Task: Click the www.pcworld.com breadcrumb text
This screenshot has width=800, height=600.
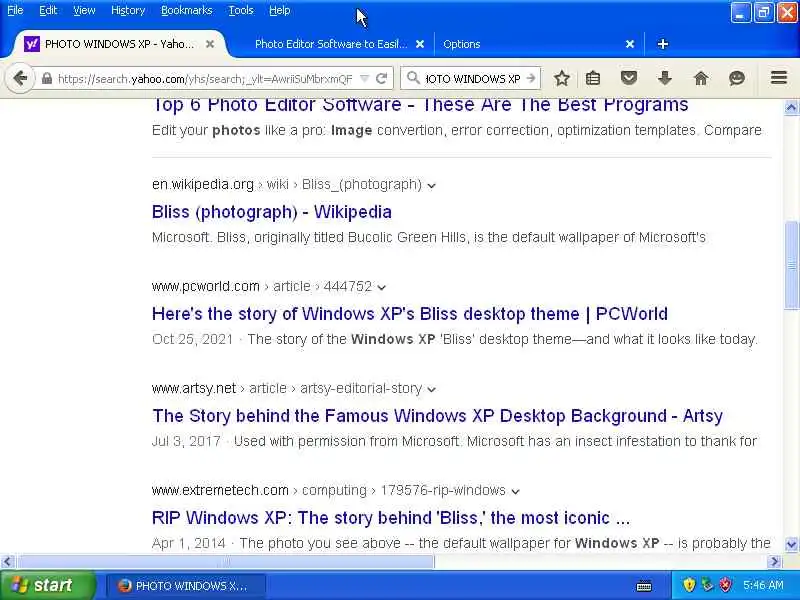Action: click(206, 286)
